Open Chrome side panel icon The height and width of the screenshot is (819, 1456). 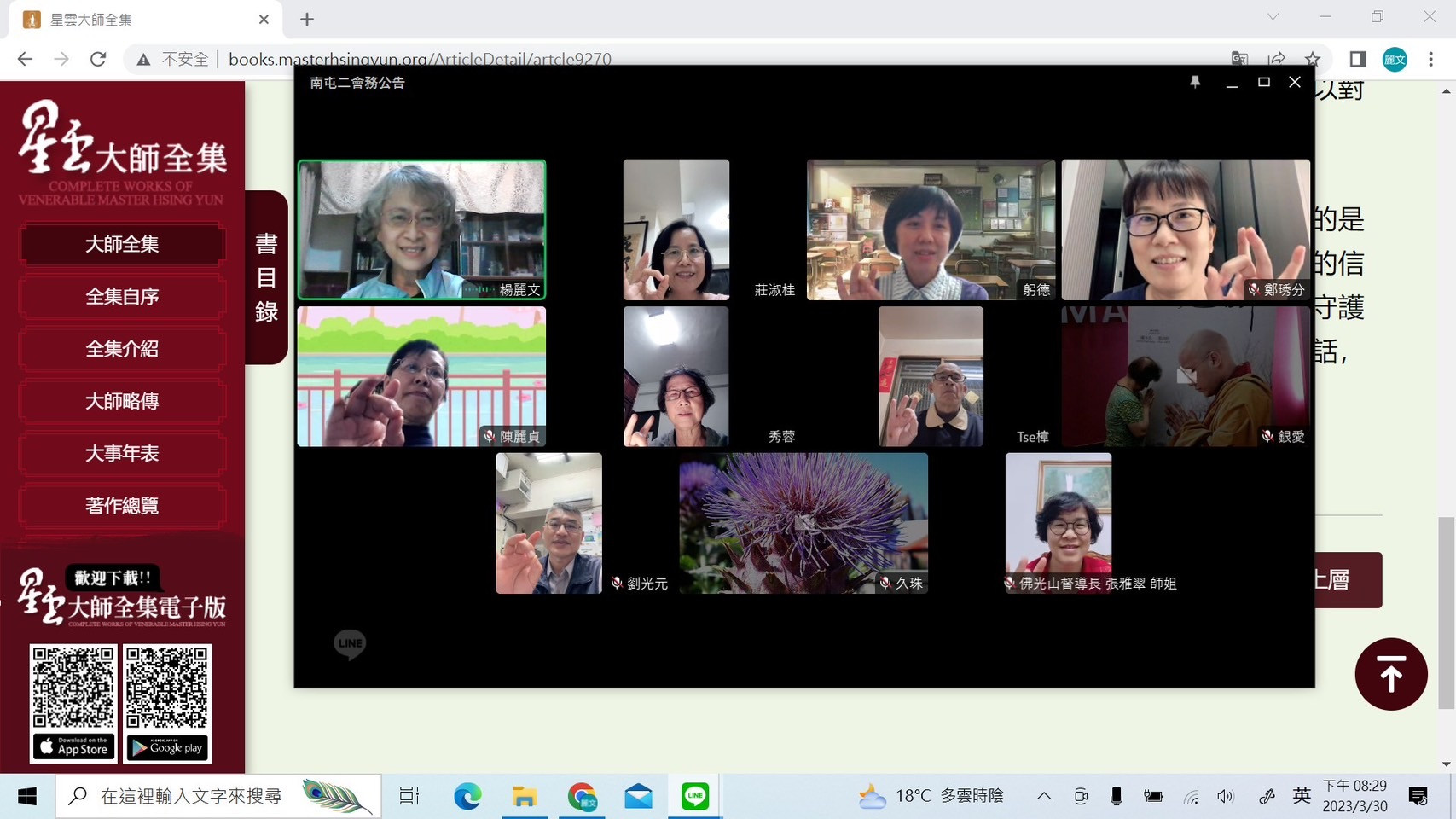click(1357, 59)
